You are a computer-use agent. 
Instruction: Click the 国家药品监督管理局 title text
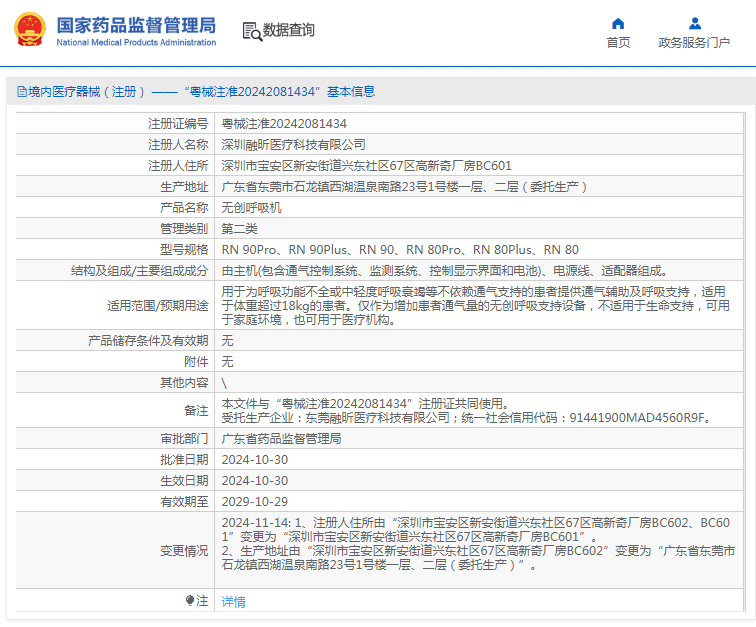click(x=135, y=23)
